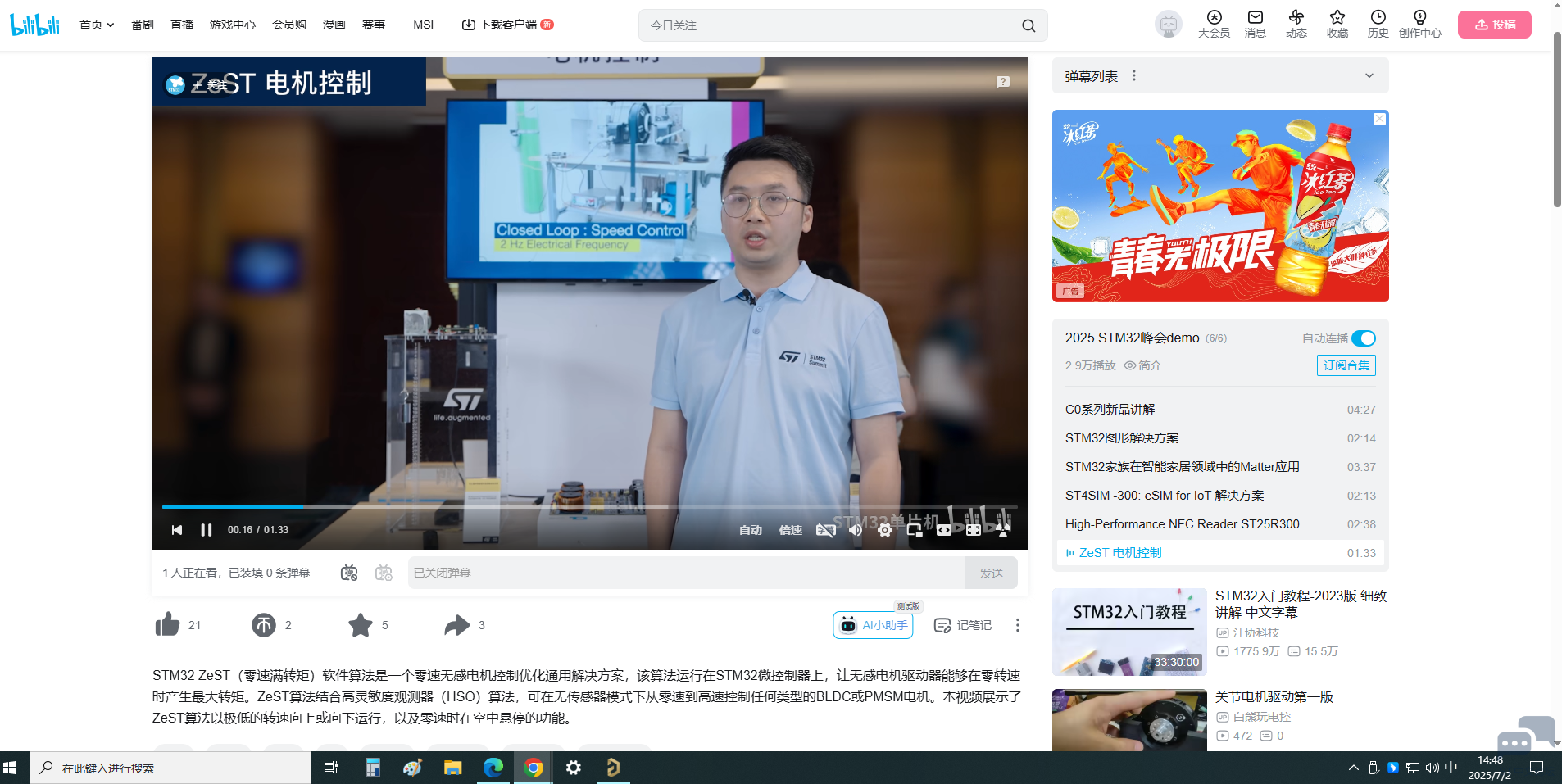The width and height of the screenshot is (1562, 784).
Task: Expand the 弹幕列表 panel chevron
Action: [x=1369, y=75]
